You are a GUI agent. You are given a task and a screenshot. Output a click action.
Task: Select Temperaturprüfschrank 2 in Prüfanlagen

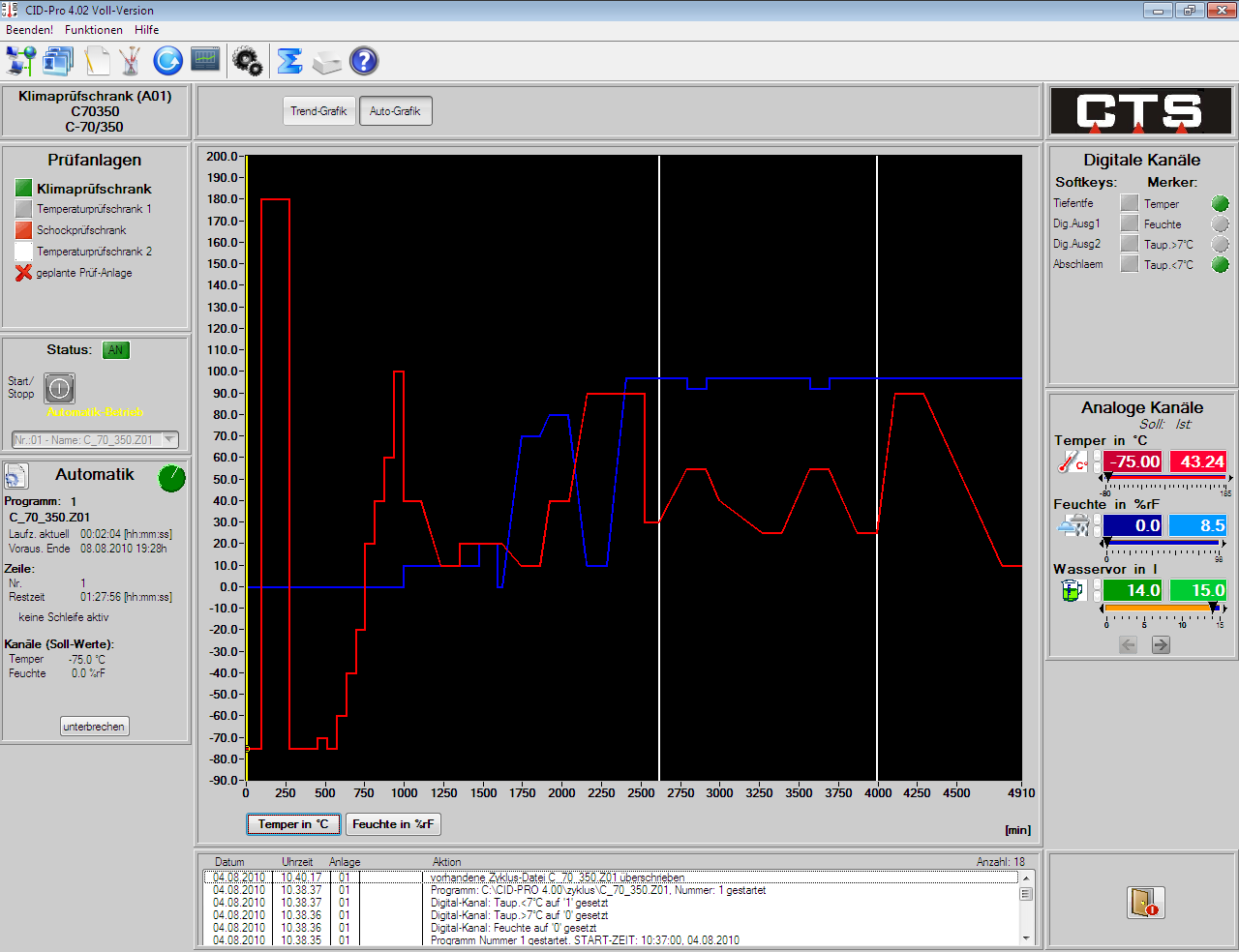[94, 252]
